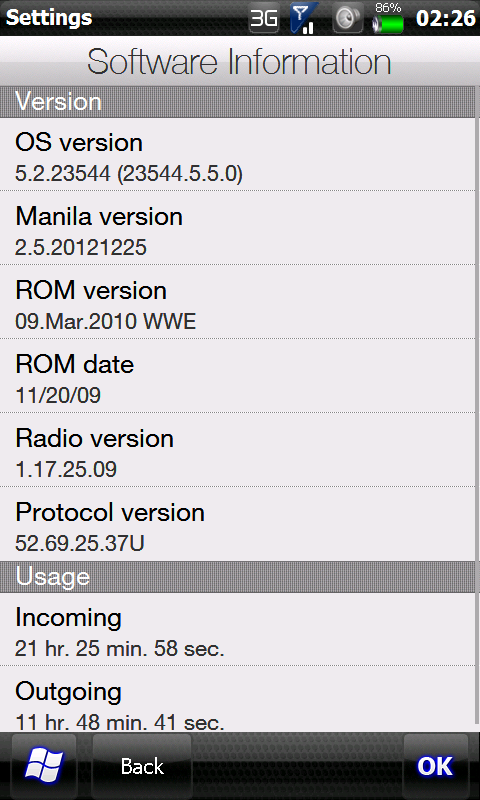Select the OS version entry
Screen dimensions: 480x800
coord(238,155)
